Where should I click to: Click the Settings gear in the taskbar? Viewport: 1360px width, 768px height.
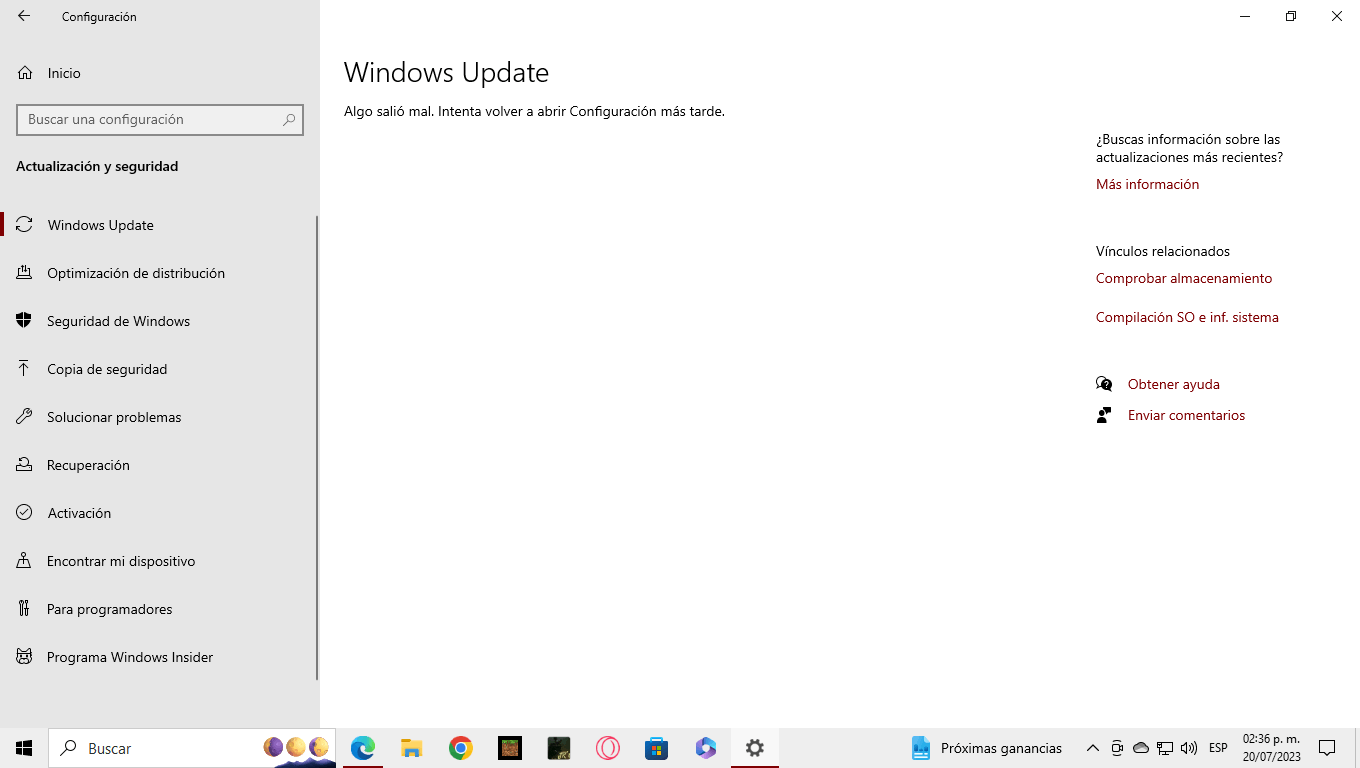tap(755, 748)
